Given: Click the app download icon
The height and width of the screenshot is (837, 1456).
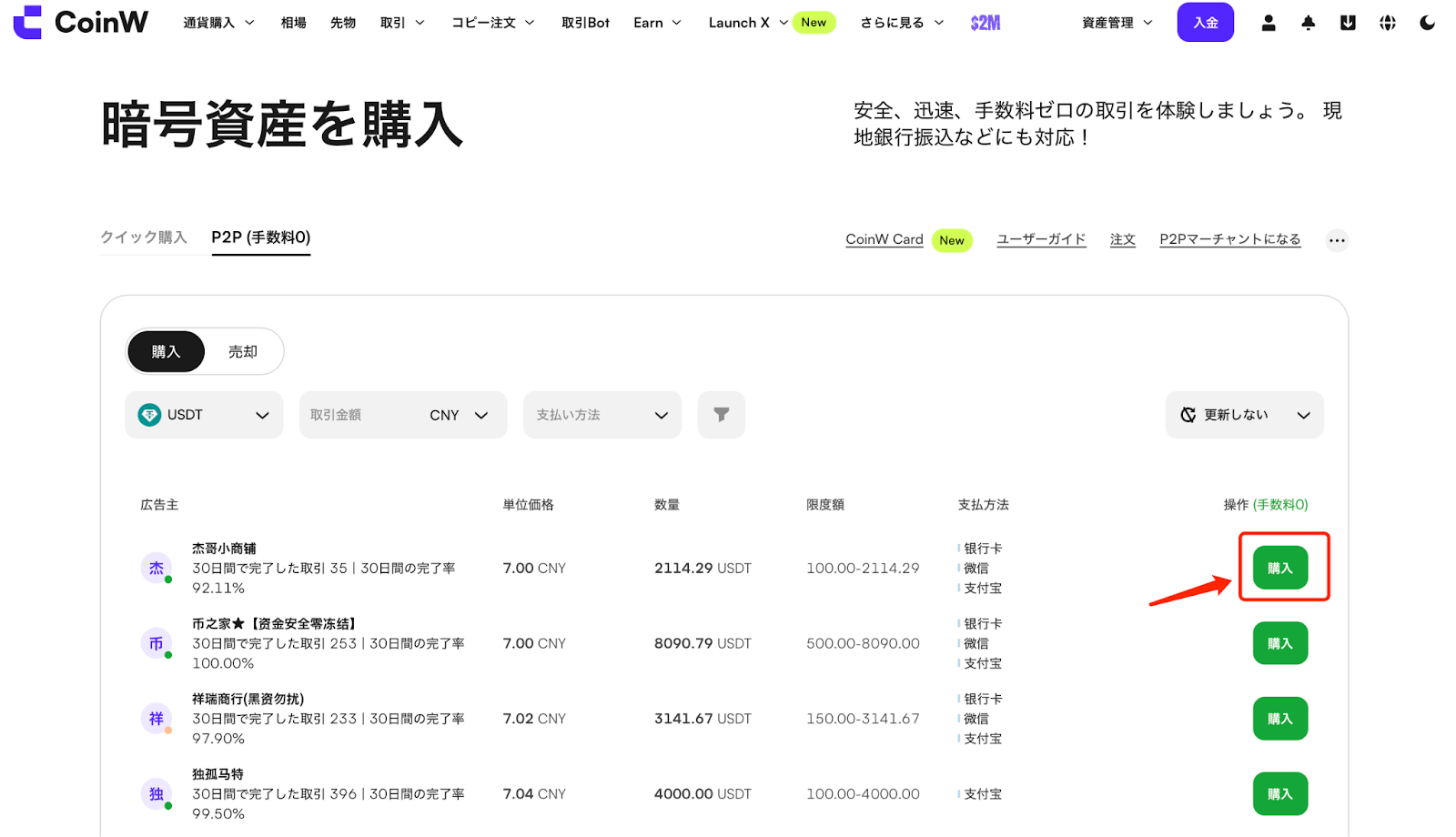Looking at the screenshot, I should [x=1348, y=23].
